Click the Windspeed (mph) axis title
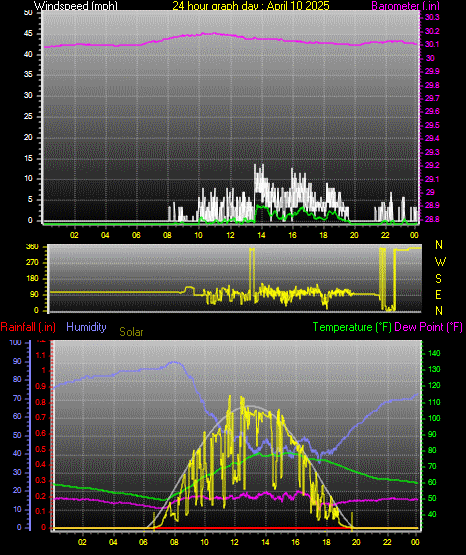 (x=76, y=6)
